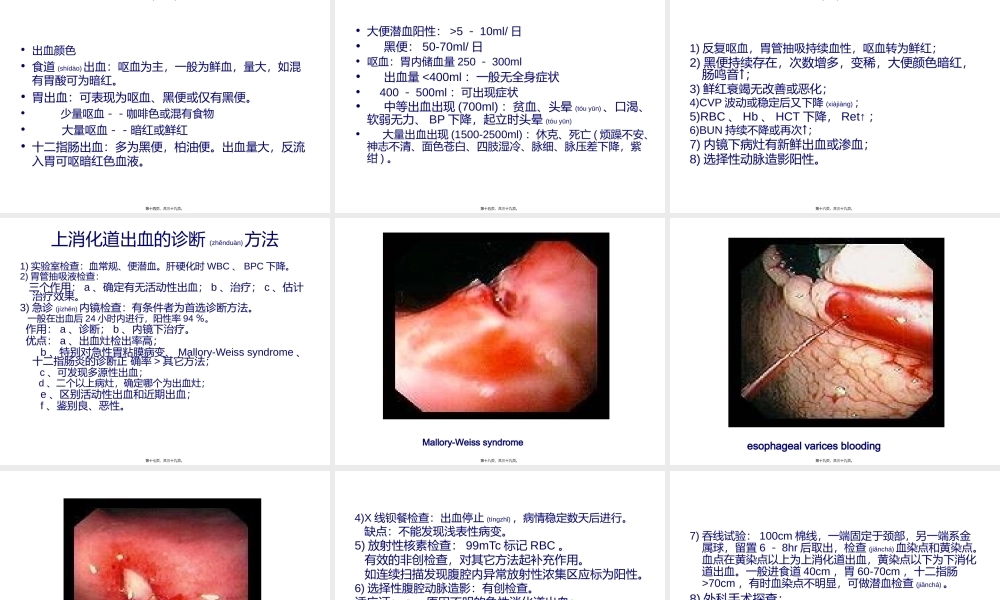Select the endoscopy photo in the bottom-left slide
The height and width of the screenshot is (600, 1000).
click(x=163, y=555)
